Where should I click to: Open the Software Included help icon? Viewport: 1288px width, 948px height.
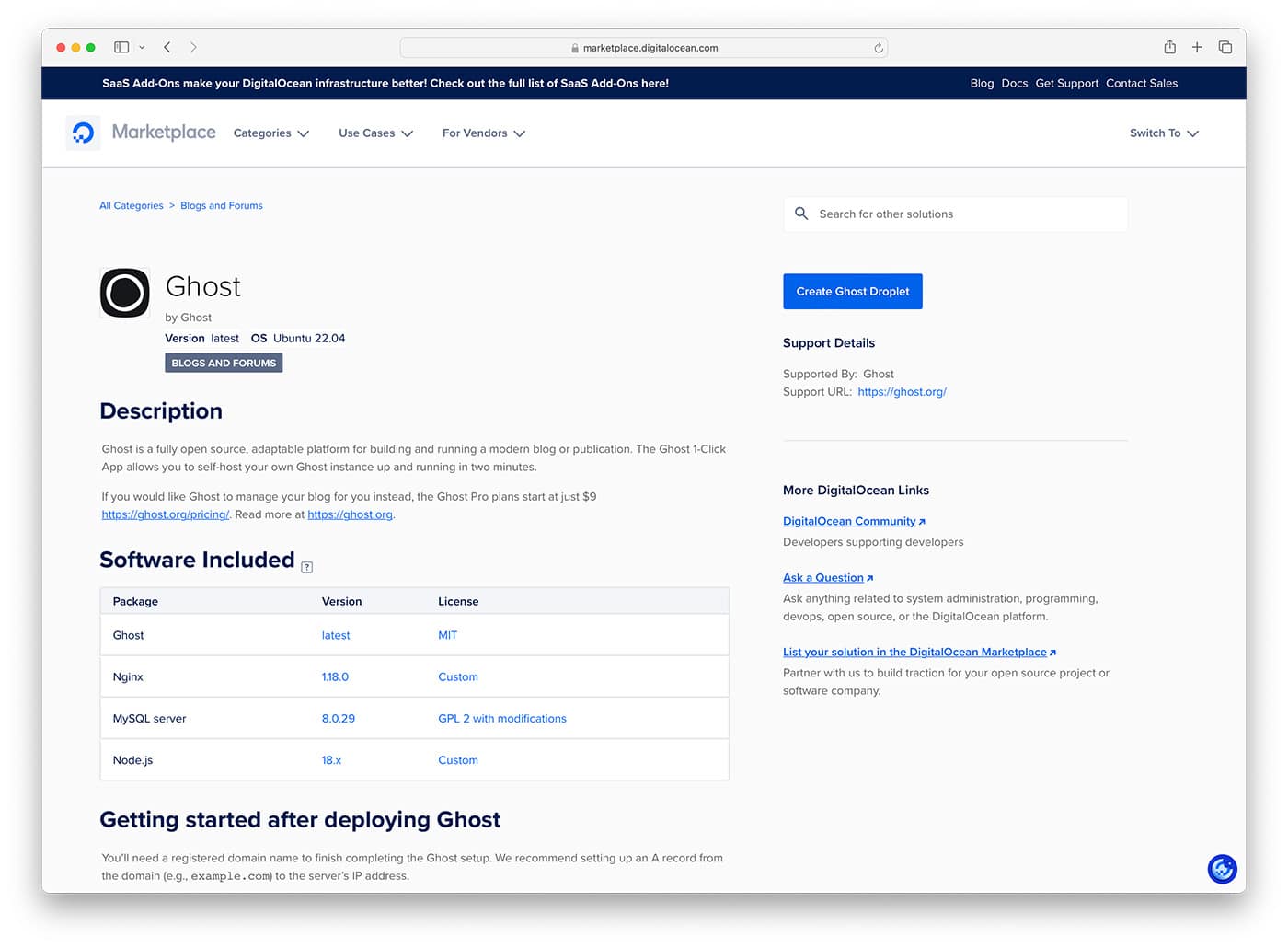pos(307,567)
